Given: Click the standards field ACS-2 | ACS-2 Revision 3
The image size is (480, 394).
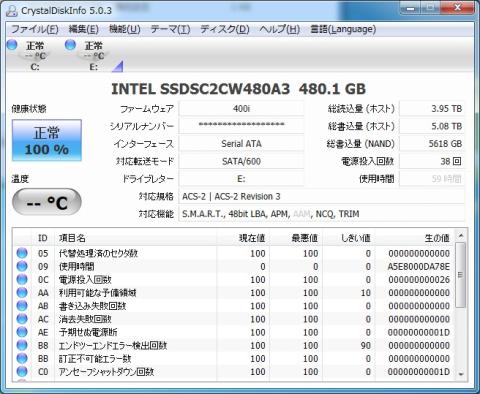Looking at the screenshot, I should (x=322, y=196).
